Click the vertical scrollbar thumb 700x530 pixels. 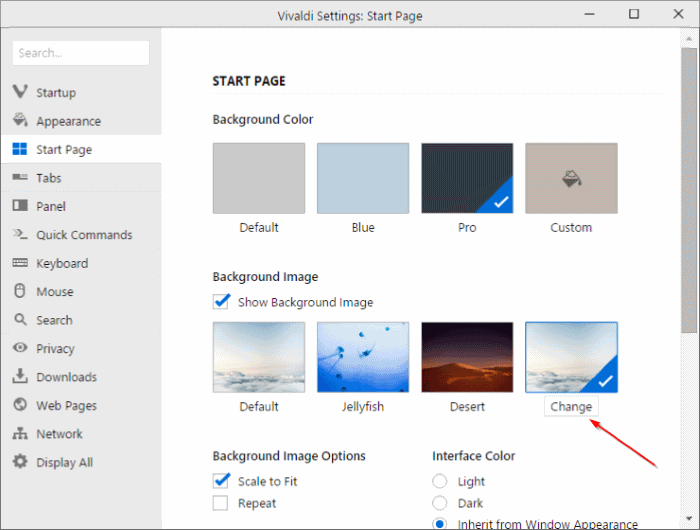point(688,190)
